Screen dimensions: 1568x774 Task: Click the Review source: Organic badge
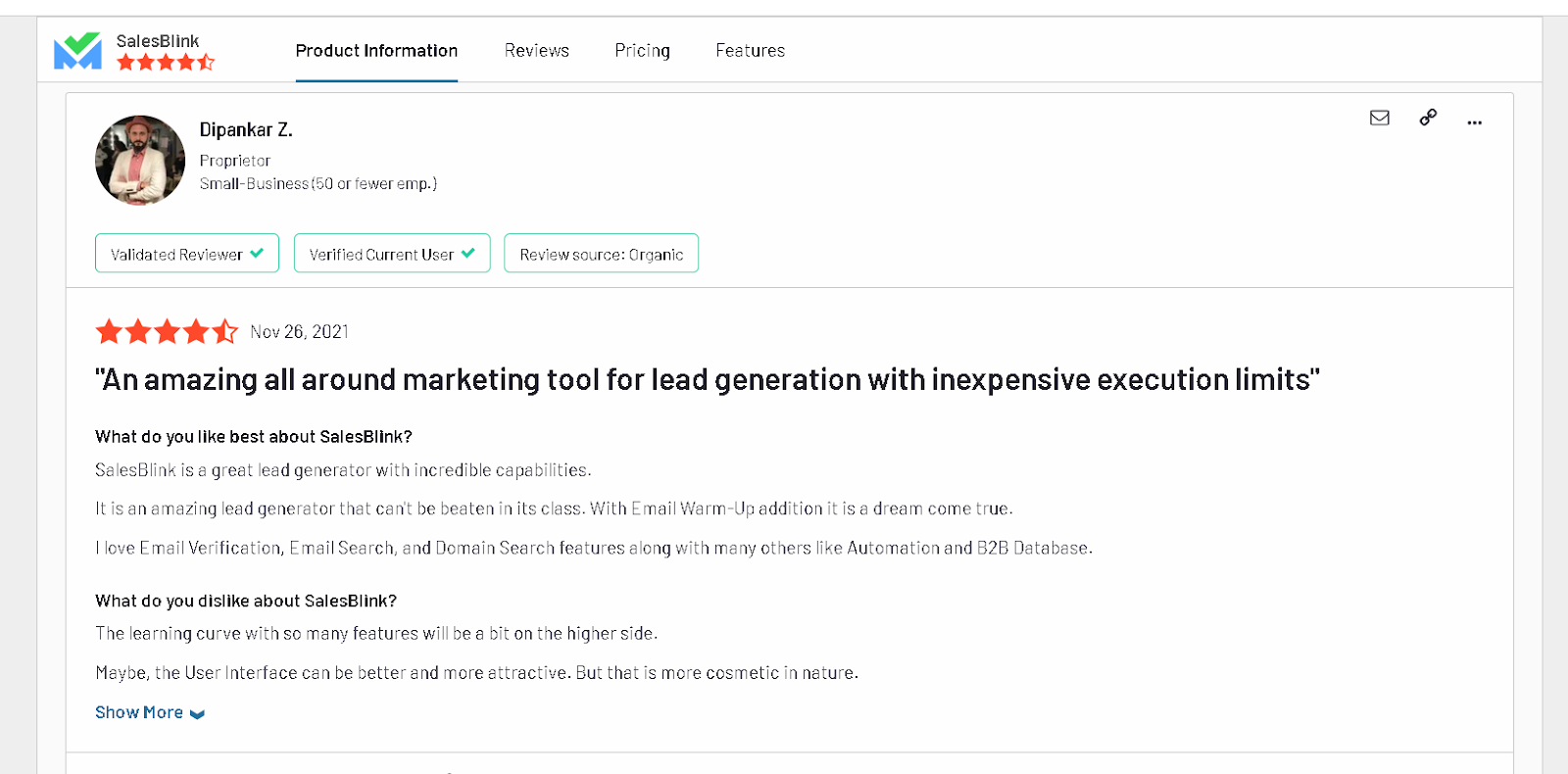[x=601, y=253]
